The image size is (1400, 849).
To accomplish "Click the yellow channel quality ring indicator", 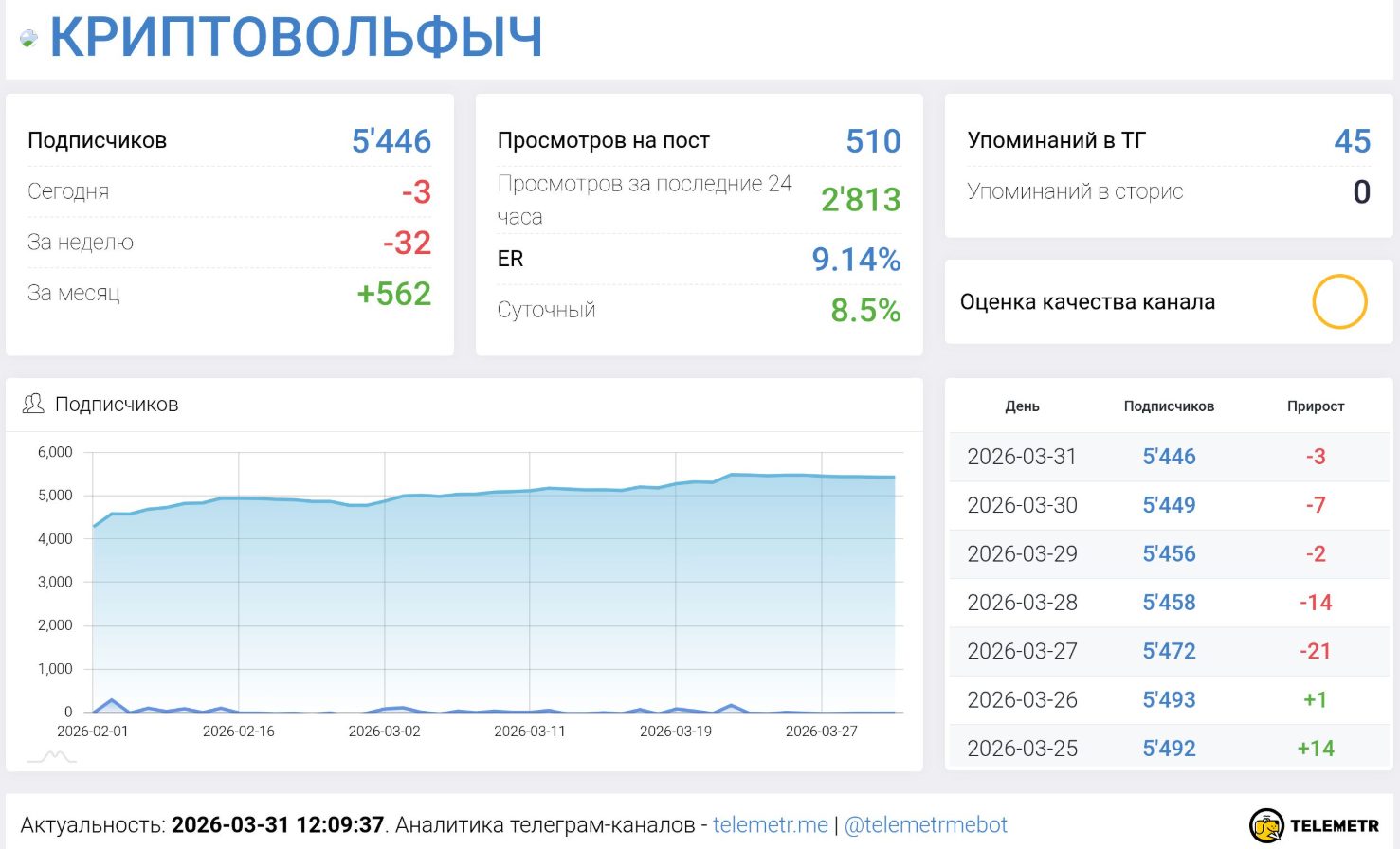I will tap(1338, 301).
